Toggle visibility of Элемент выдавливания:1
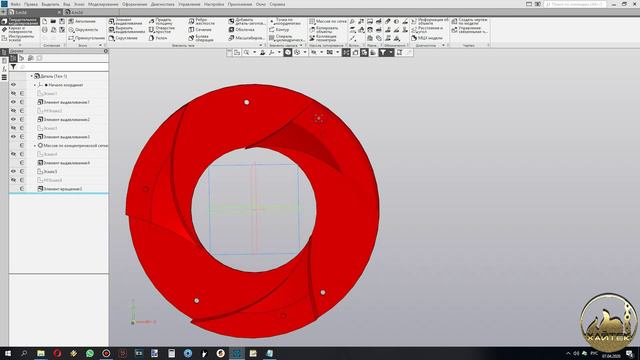The width and height of the screenshot is (640, 360). [x=13, y=102]
